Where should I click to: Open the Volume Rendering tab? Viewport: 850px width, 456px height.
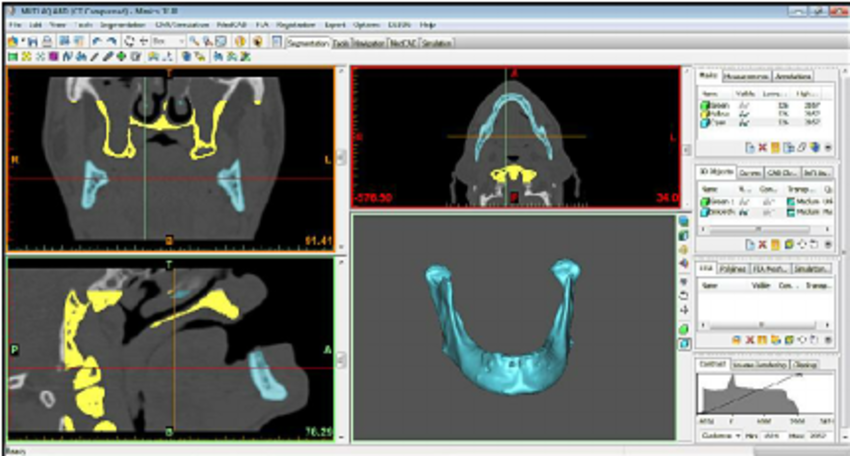tap(760, 365)
